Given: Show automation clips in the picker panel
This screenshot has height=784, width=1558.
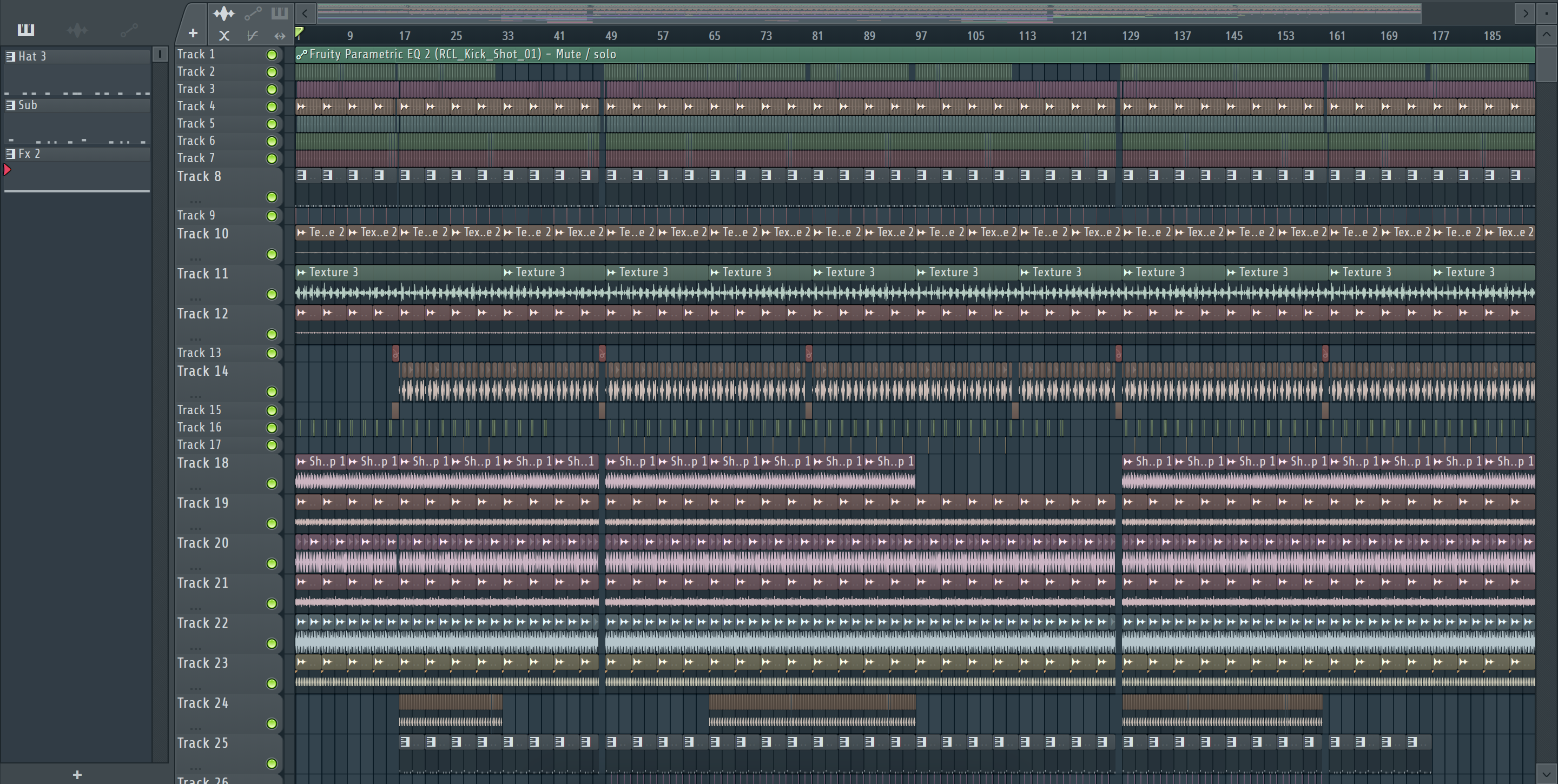Looking at the screenshot, I should [x=129, y=30].
